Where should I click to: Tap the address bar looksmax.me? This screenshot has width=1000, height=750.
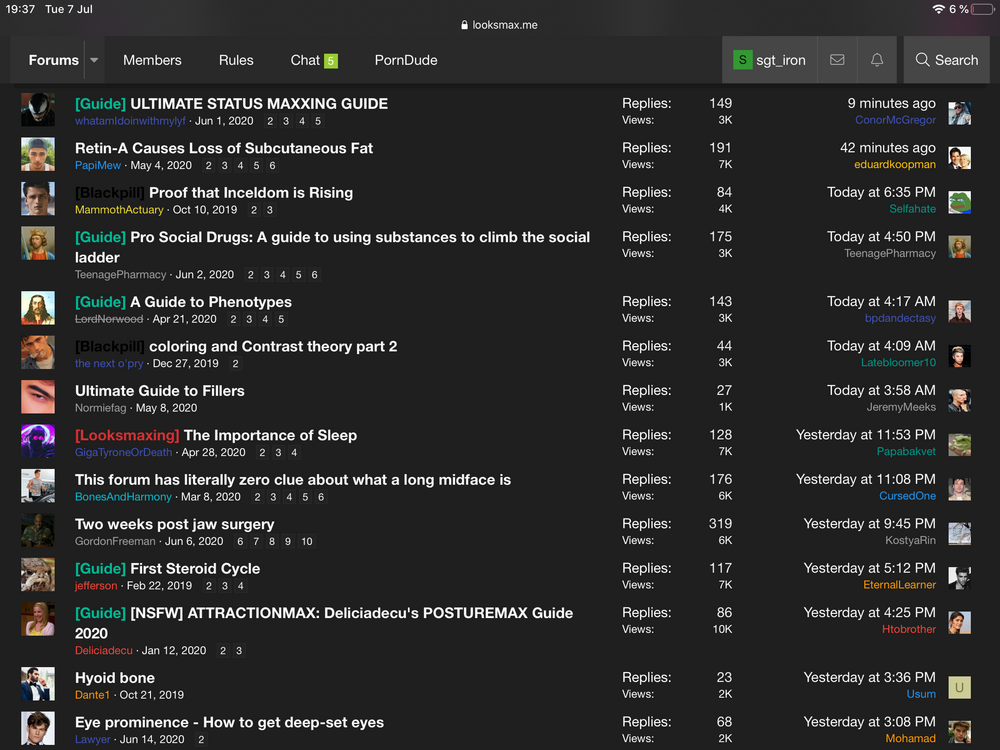499,25
